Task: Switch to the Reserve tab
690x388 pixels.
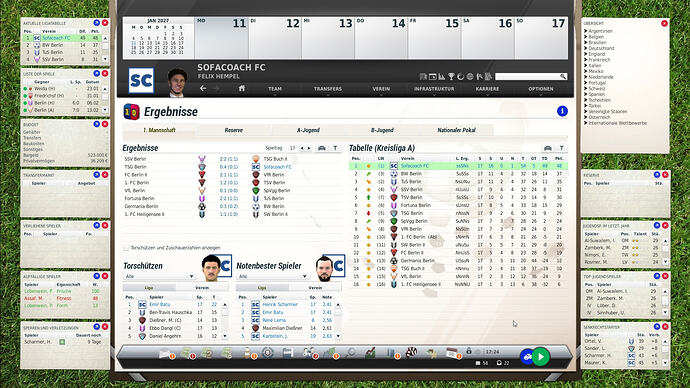Action: pos(234,130)
